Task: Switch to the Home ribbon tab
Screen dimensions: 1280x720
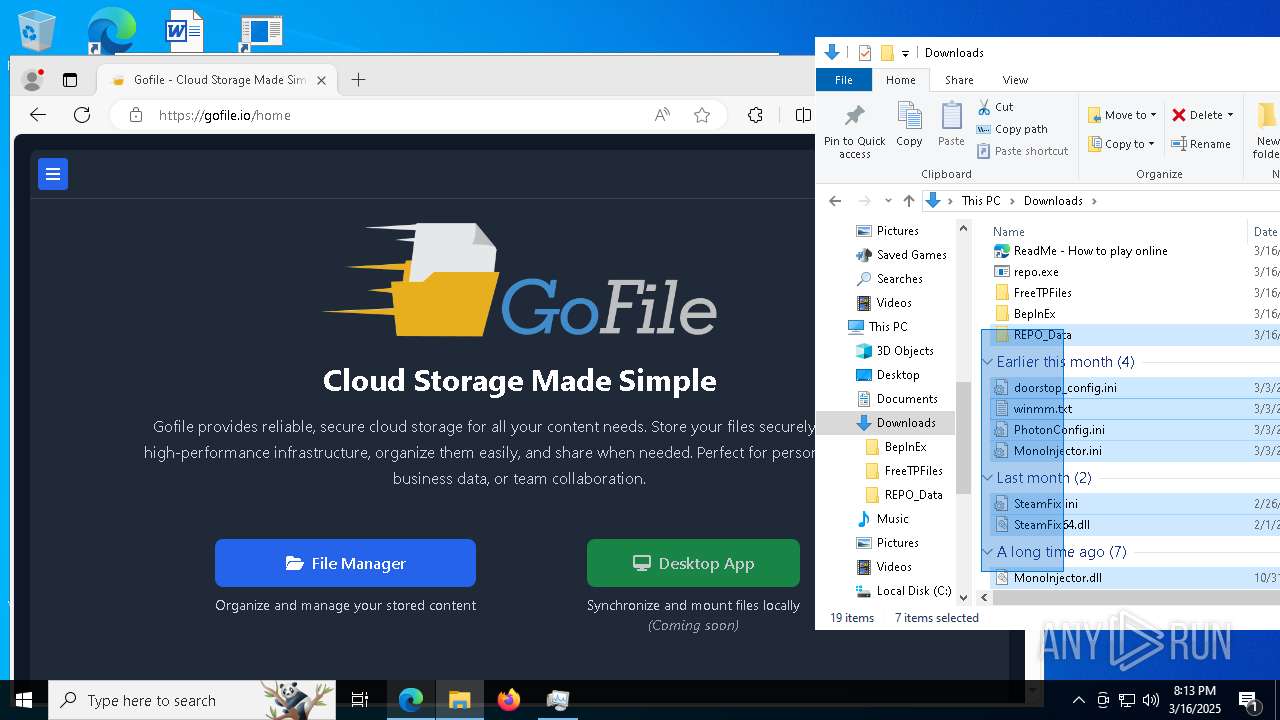Action: click(900, 80)
